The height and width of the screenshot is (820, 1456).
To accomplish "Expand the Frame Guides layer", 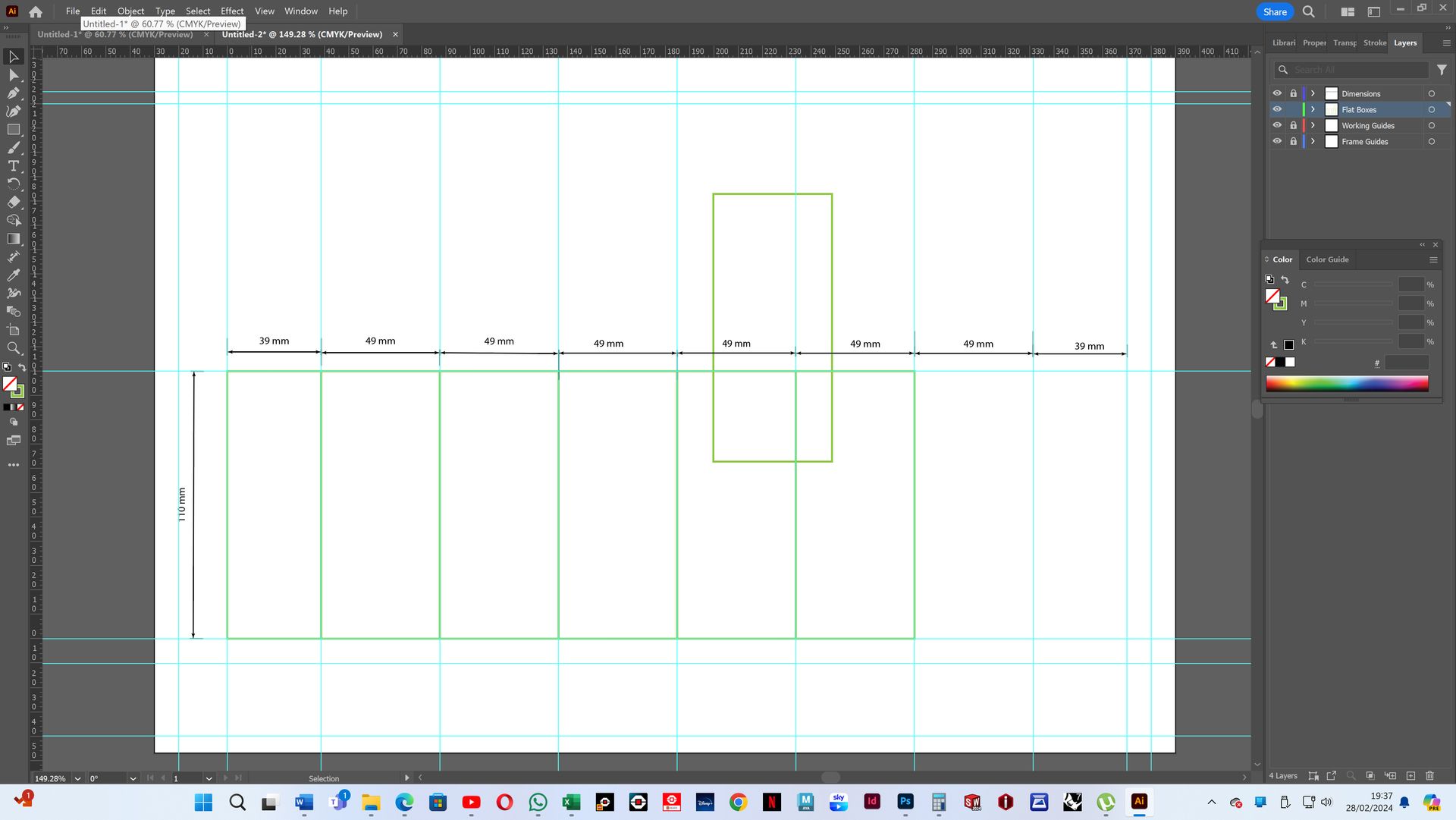I will point(1313,141).
